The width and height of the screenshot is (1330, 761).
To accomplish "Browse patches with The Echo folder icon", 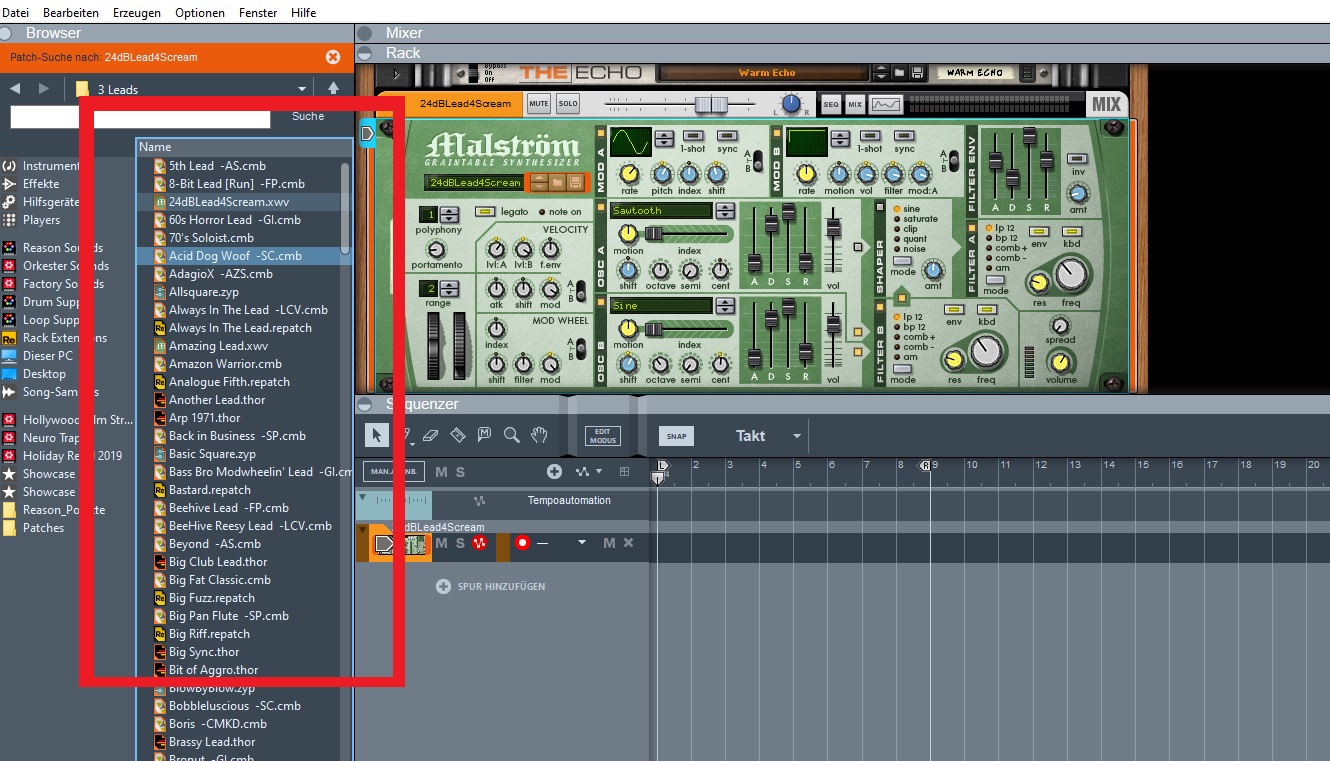I will [x=900, y=73].
